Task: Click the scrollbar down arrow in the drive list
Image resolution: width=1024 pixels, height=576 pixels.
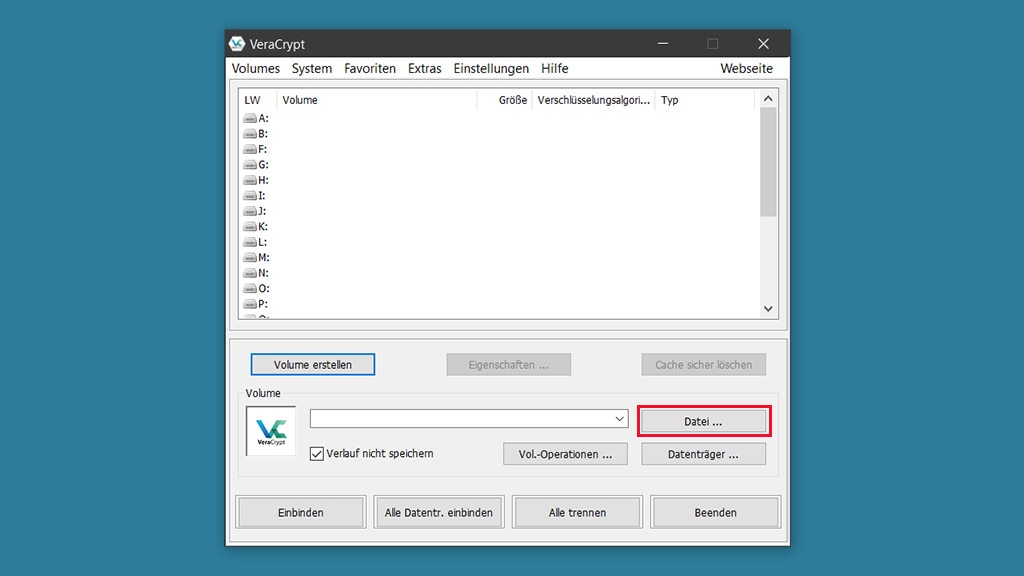Action: 768,308
